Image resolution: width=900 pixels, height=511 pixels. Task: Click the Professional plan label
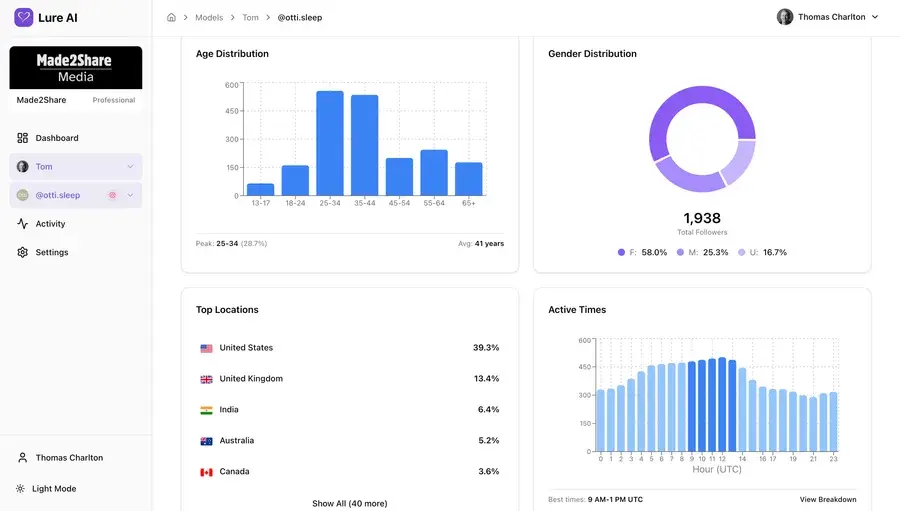[x=114, y=100]
